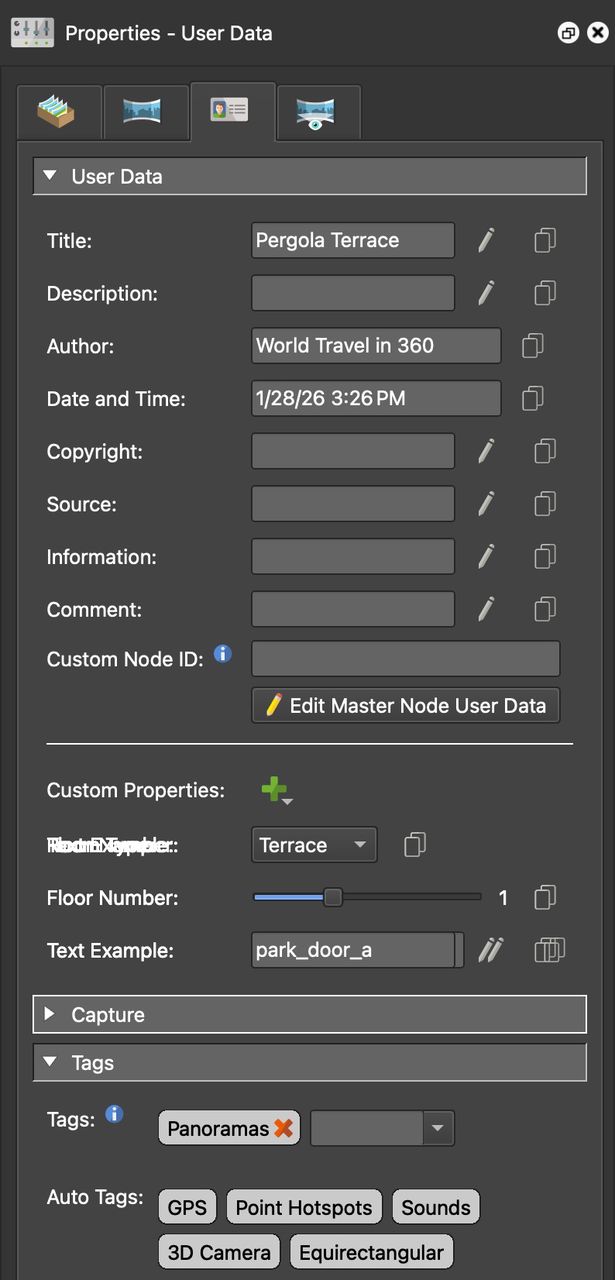The width and height of the screenshot is (615, 1280).
Task: Remove the Panoramas tag with the X
Action: [x=284, y=1128]
